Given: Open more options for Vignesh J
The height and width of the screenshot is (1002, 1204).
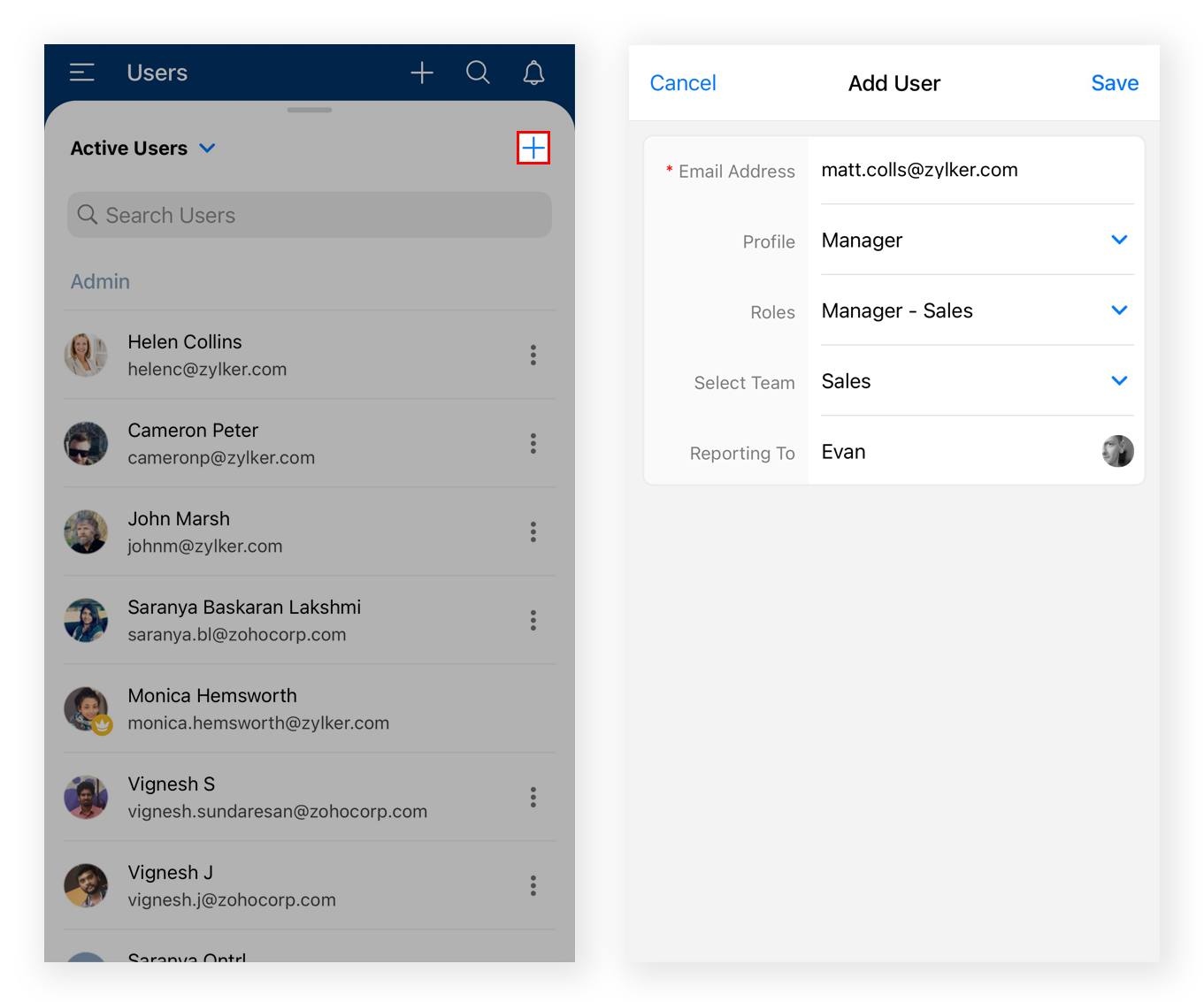Looking at the screenshot, I should tap(533, 885).
